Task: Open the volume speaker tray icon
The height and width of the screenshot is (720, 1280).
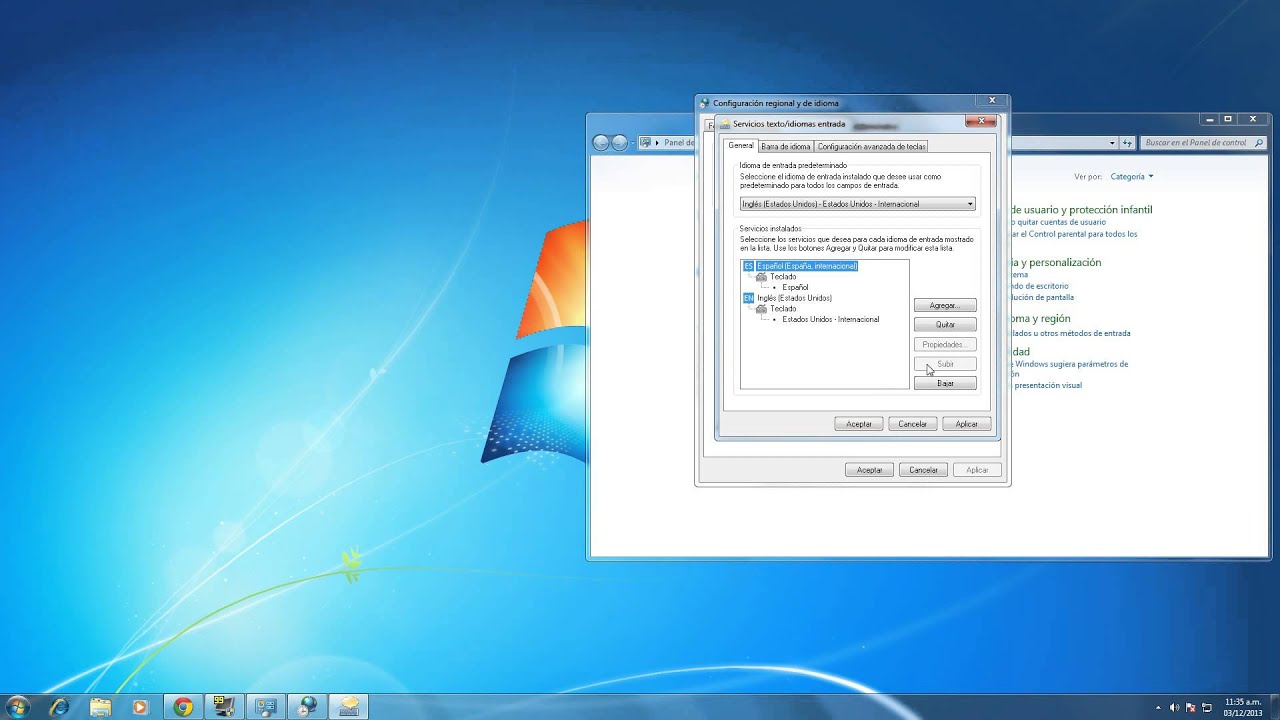Action: tap(1174, 707)
